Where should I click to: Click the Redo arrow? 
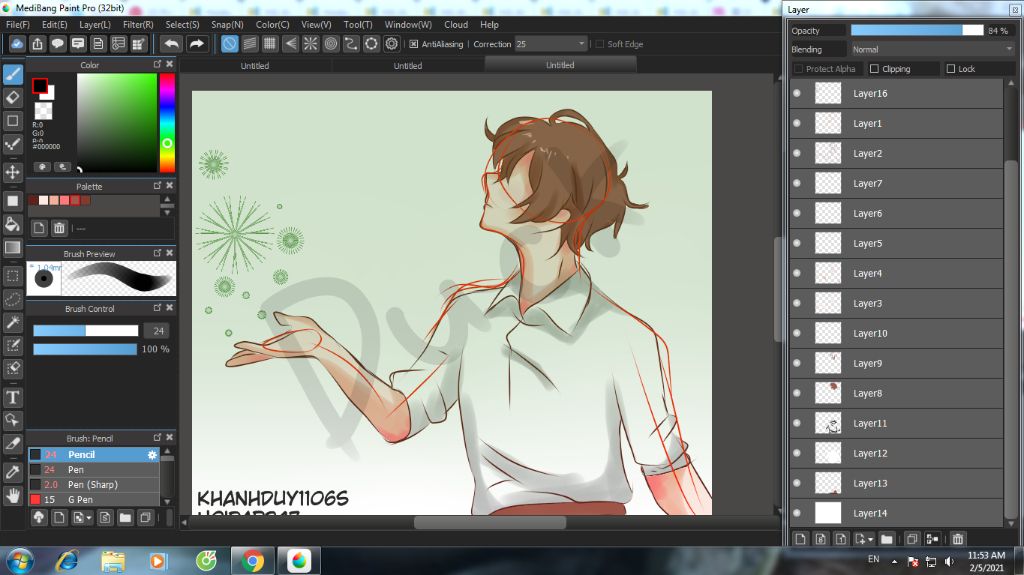pos(196,44)
